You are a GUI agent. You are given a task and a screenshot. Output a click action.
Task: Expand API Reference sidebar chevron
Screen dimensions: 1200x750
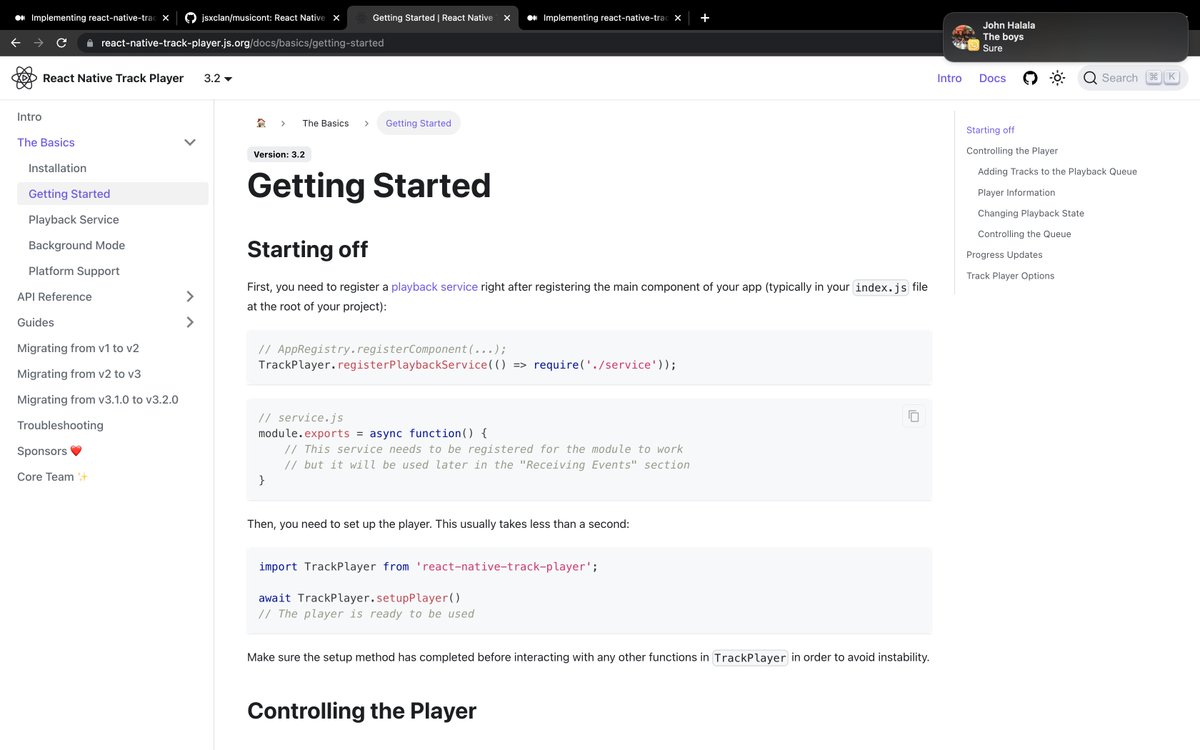pyautogui.click(x=190, y=297)
